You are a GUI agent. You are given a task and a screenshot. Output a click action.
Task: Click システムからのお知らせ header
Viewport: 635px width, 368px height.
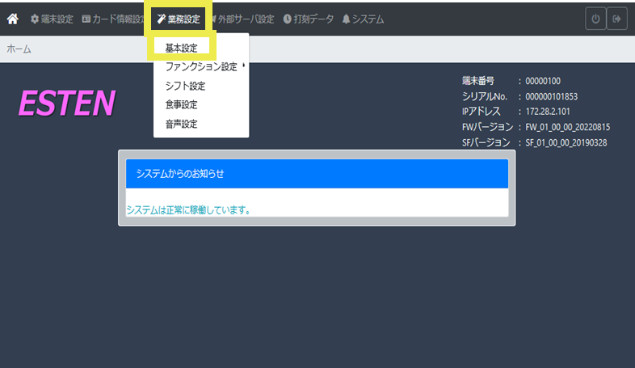click(317, 174)
